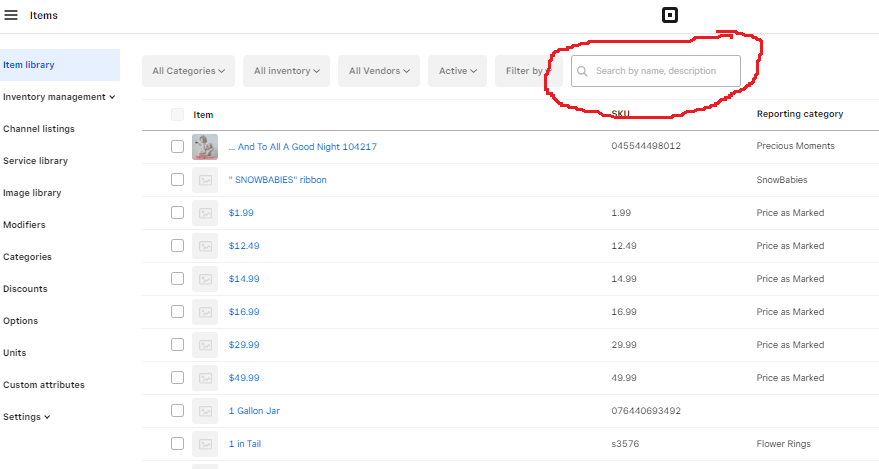
Task: Expand Inventory management in sidebar
Action: [58, 97]
